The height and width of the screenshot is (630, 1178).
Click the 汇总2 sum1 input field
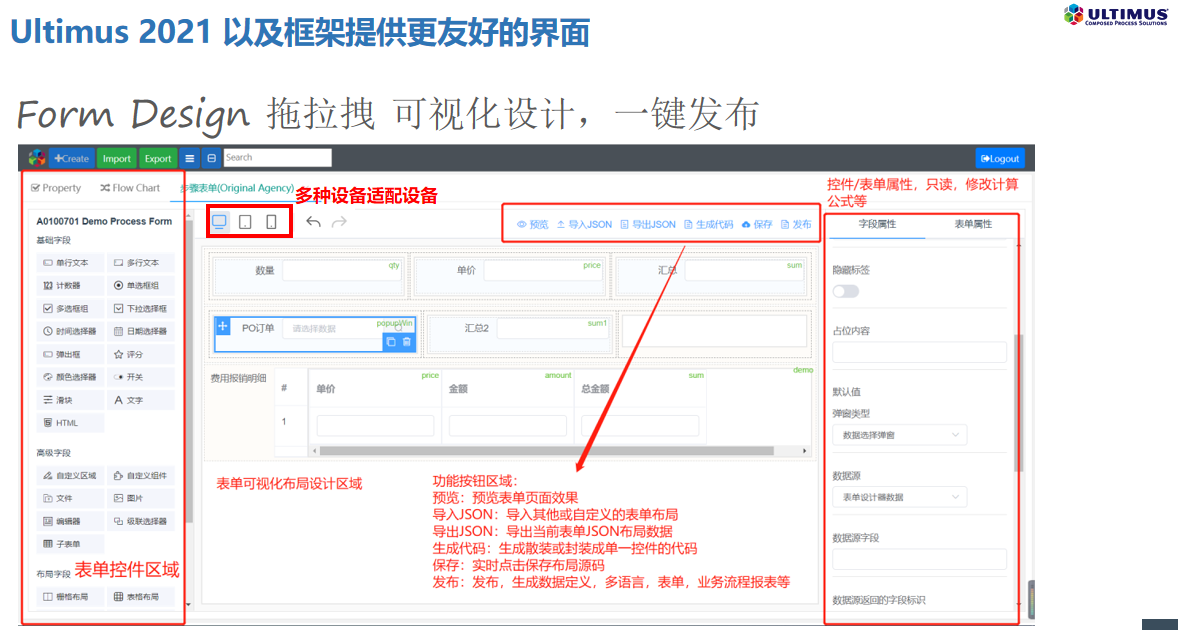pyautogui.click(x=553, y=328)
